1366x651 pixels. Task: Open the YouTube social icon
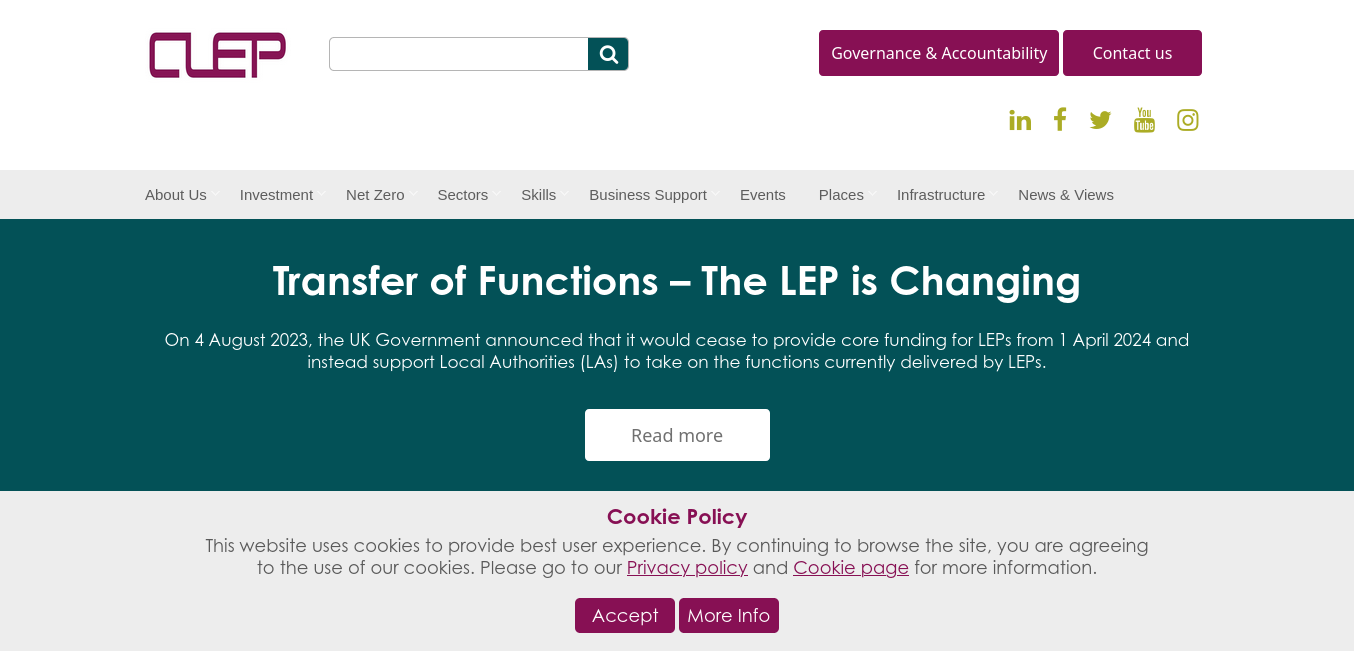pos(1144,121)
